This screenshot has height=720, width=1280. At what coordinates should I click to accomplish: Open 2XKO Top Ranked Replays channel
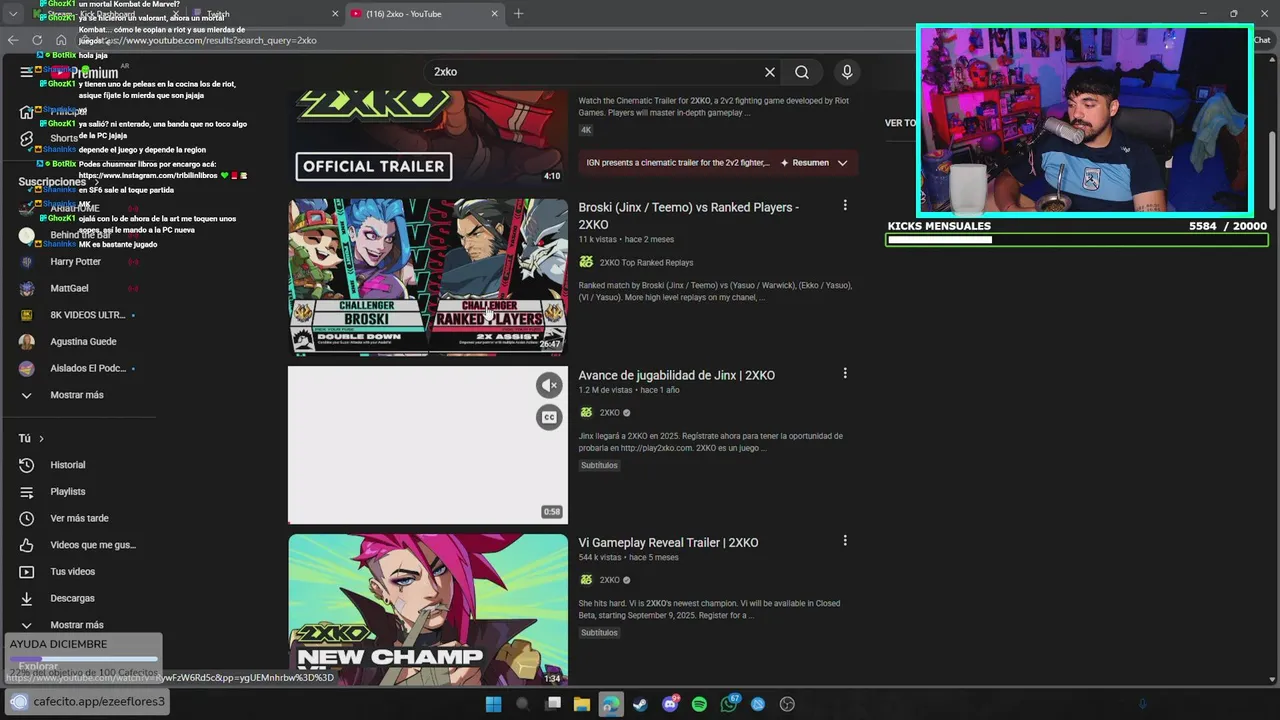(646, 262)
